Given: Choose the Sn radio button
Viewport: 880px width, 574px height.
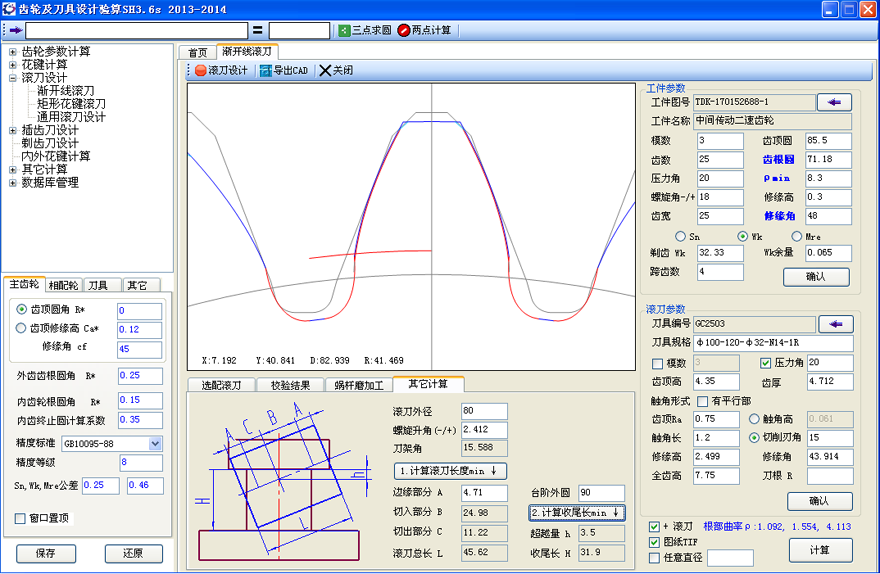Looking at the screenshot, I should (x=680, y=236).
